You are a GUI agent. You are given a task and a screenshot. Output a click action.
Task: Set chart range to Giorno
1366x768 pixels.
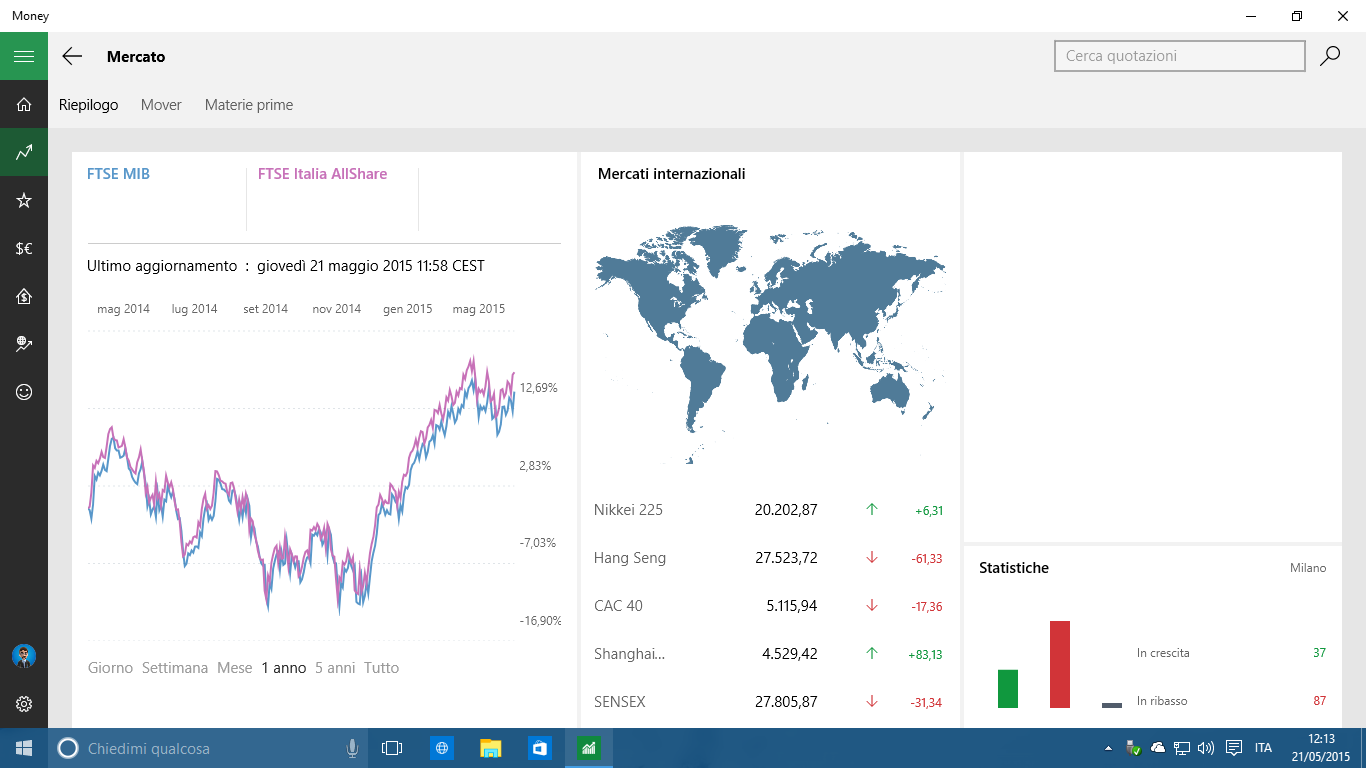coord(110,668)
